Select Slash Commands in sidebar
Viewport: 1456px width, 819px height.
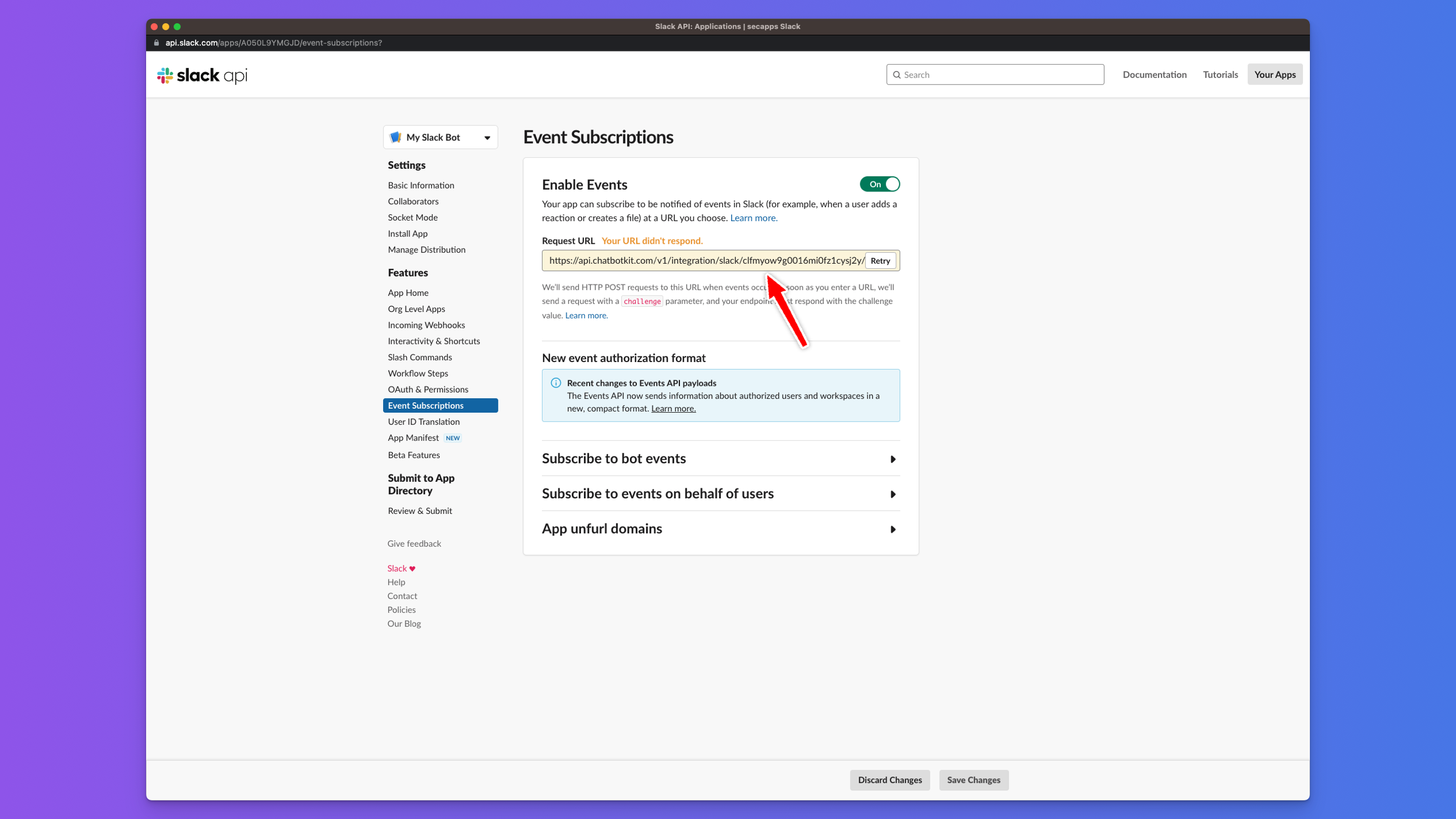[420, 357]
